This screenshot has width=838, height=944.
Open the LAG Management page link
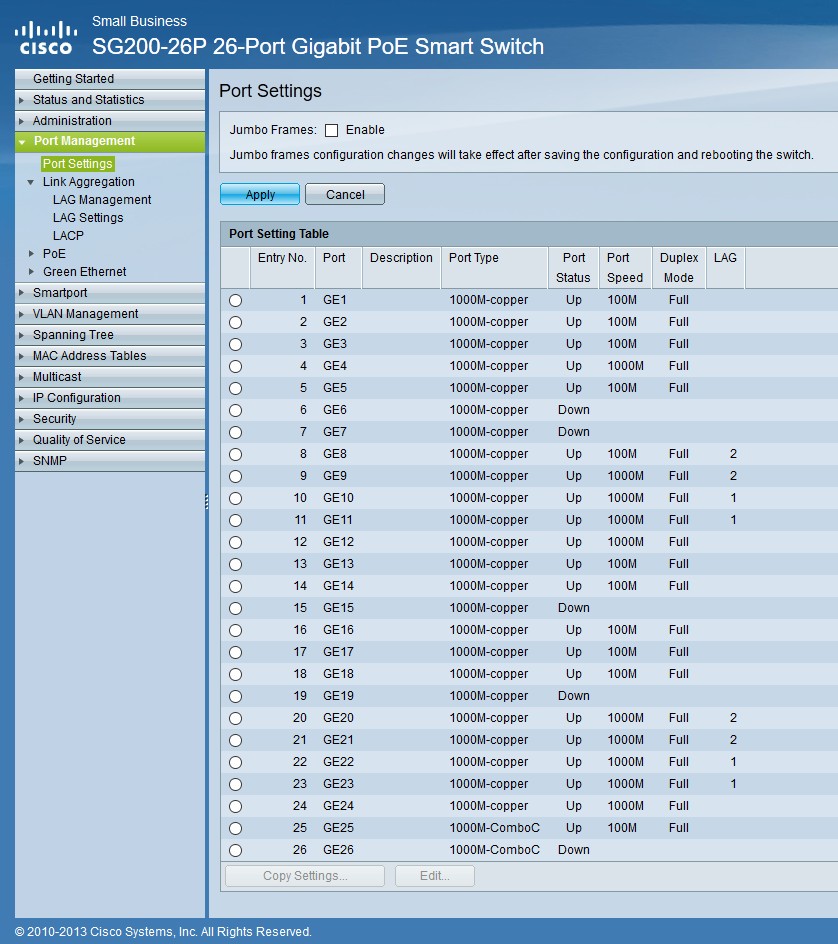102,200
